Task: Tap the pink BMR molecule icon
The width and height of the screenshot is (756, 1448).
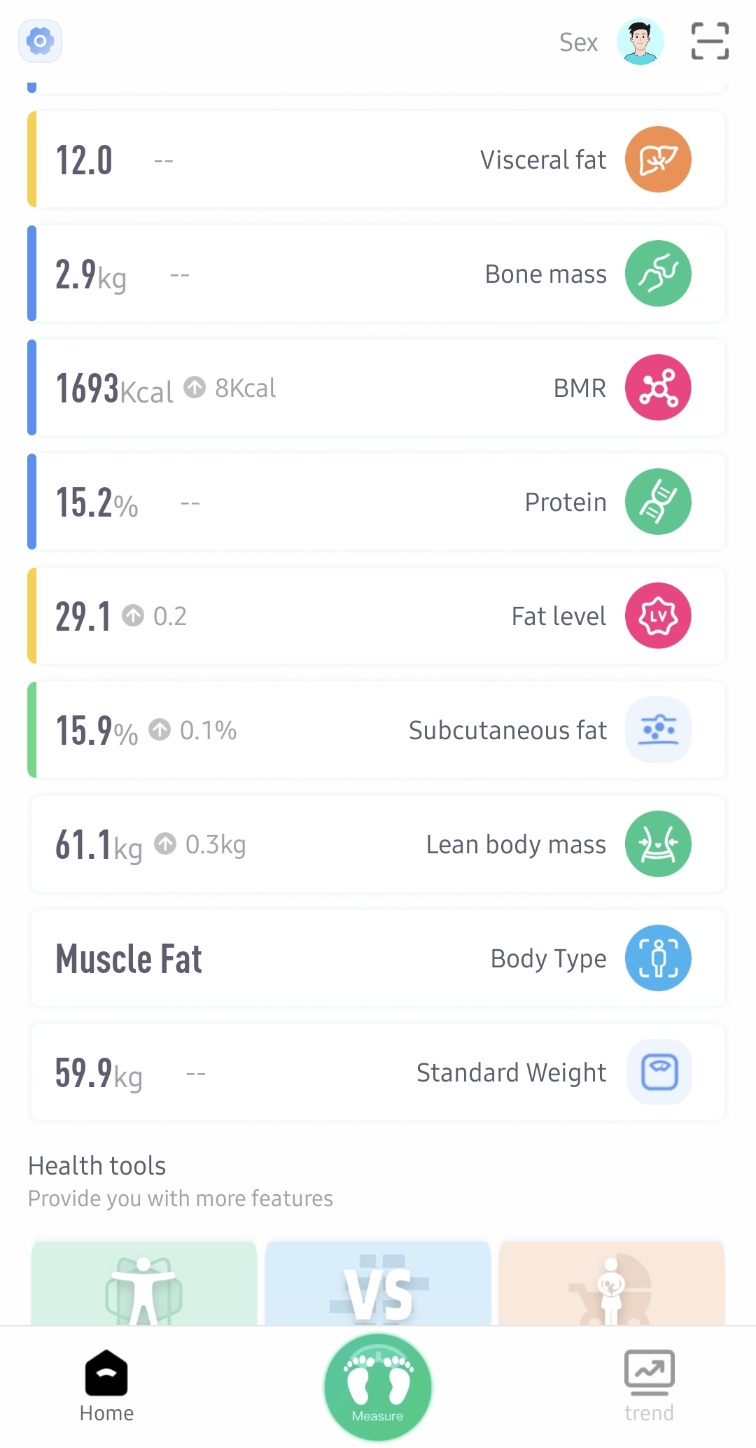Action: [658, 388]
